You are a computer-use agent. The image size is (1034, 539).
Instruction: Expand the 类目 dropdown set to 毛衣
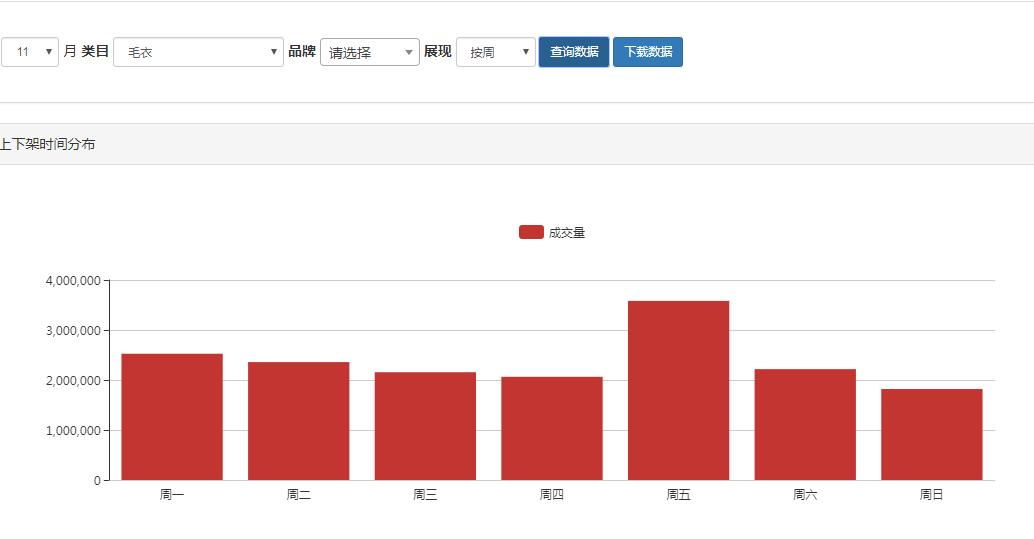[x=199, y=52]
